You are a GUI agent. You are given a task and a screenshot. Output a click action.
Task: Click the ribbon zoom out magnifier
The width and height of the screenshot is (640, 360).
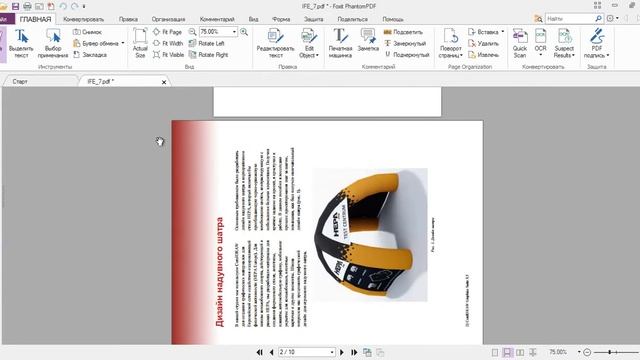pyautogui.click(x=192, y=32)
